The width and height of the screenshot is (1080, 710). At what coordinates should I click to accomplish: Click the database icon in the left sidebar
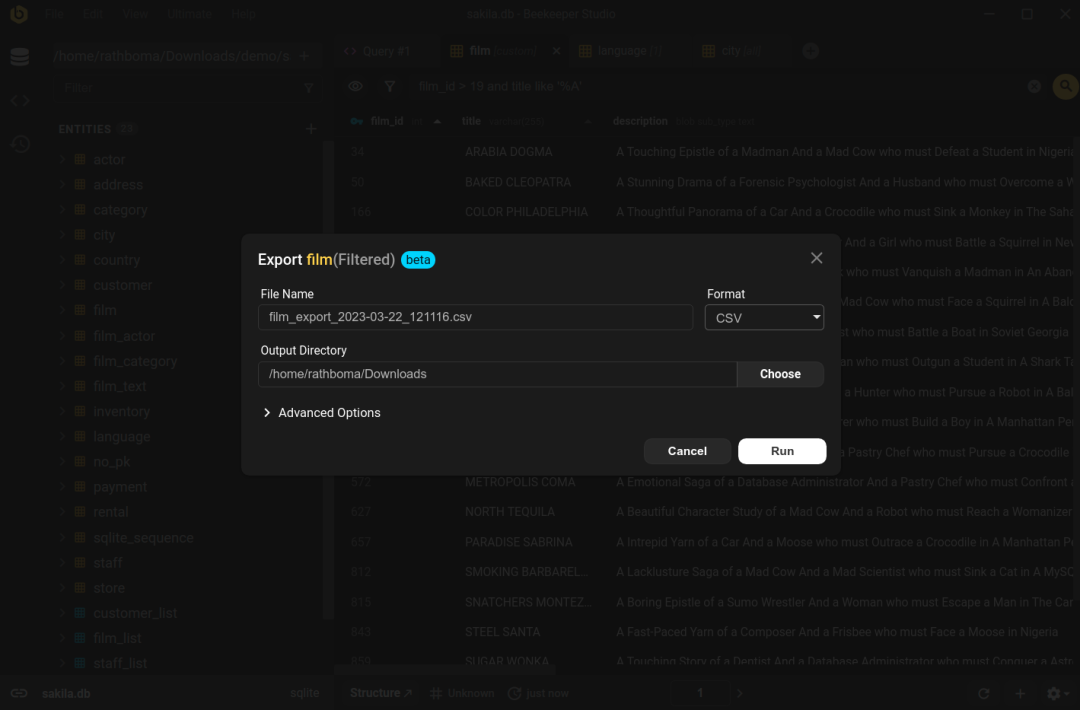pyautogui.click(x=20, y=57)
